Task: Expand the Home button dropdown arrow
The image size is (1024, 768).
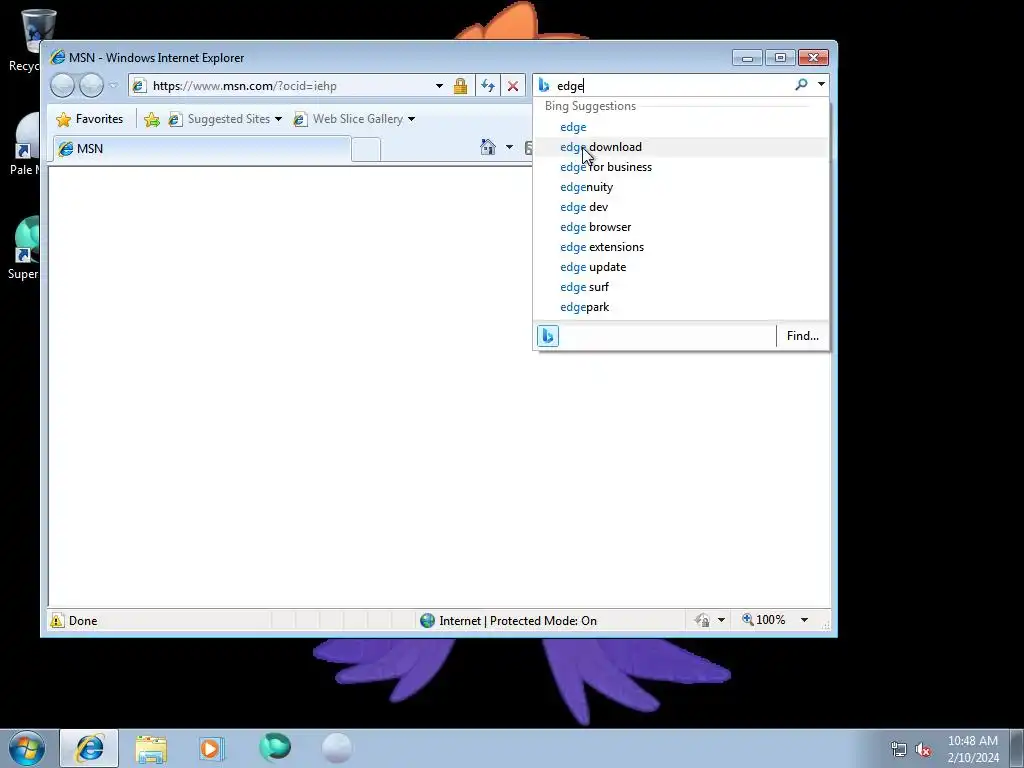Action: 509,147
